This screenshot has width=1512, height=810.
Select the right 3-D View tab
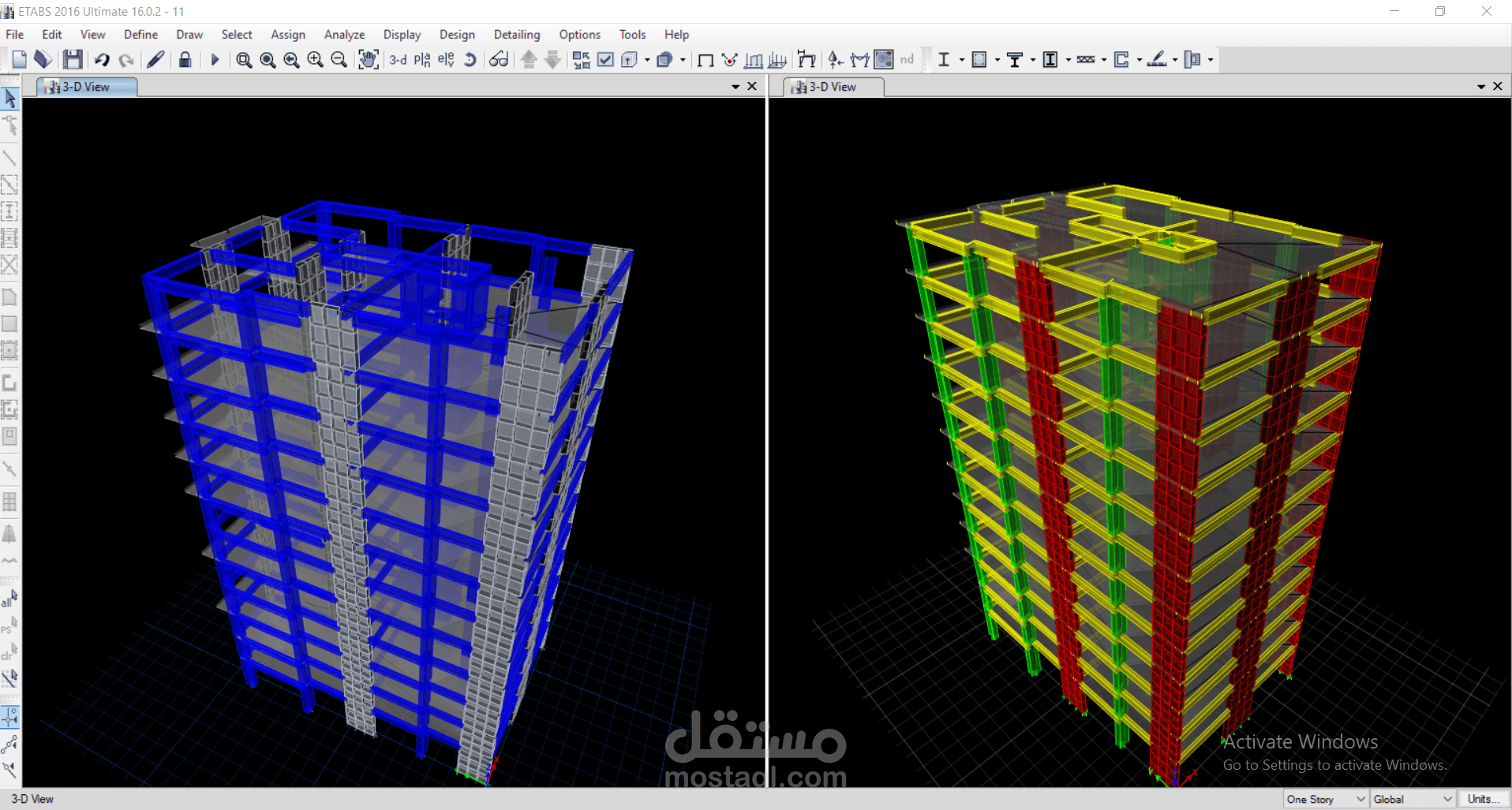point(833,87)
